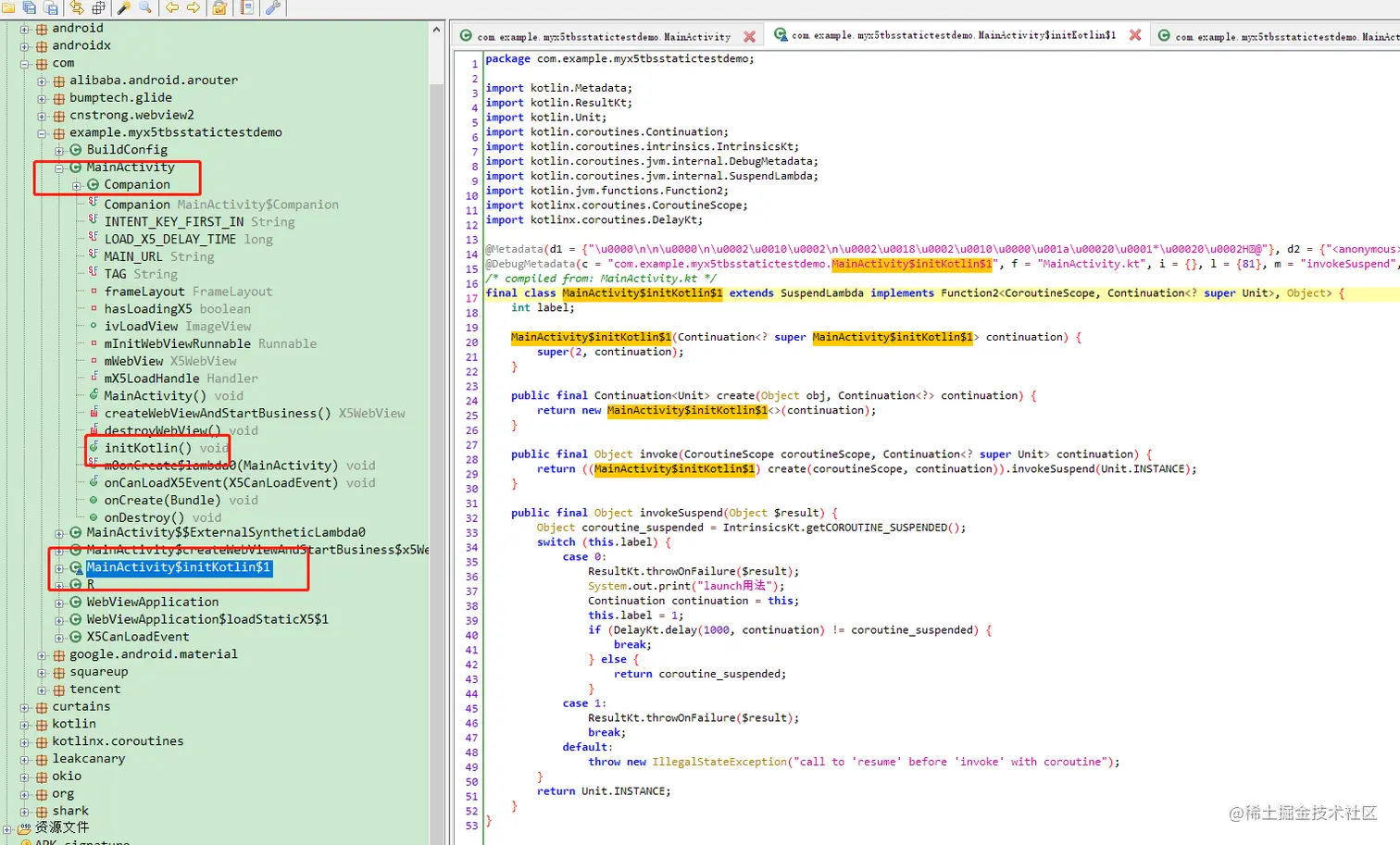Toggle flatten packages toolbar icon
This screenshot has width=1400, height=845.
tap(97, 7)
